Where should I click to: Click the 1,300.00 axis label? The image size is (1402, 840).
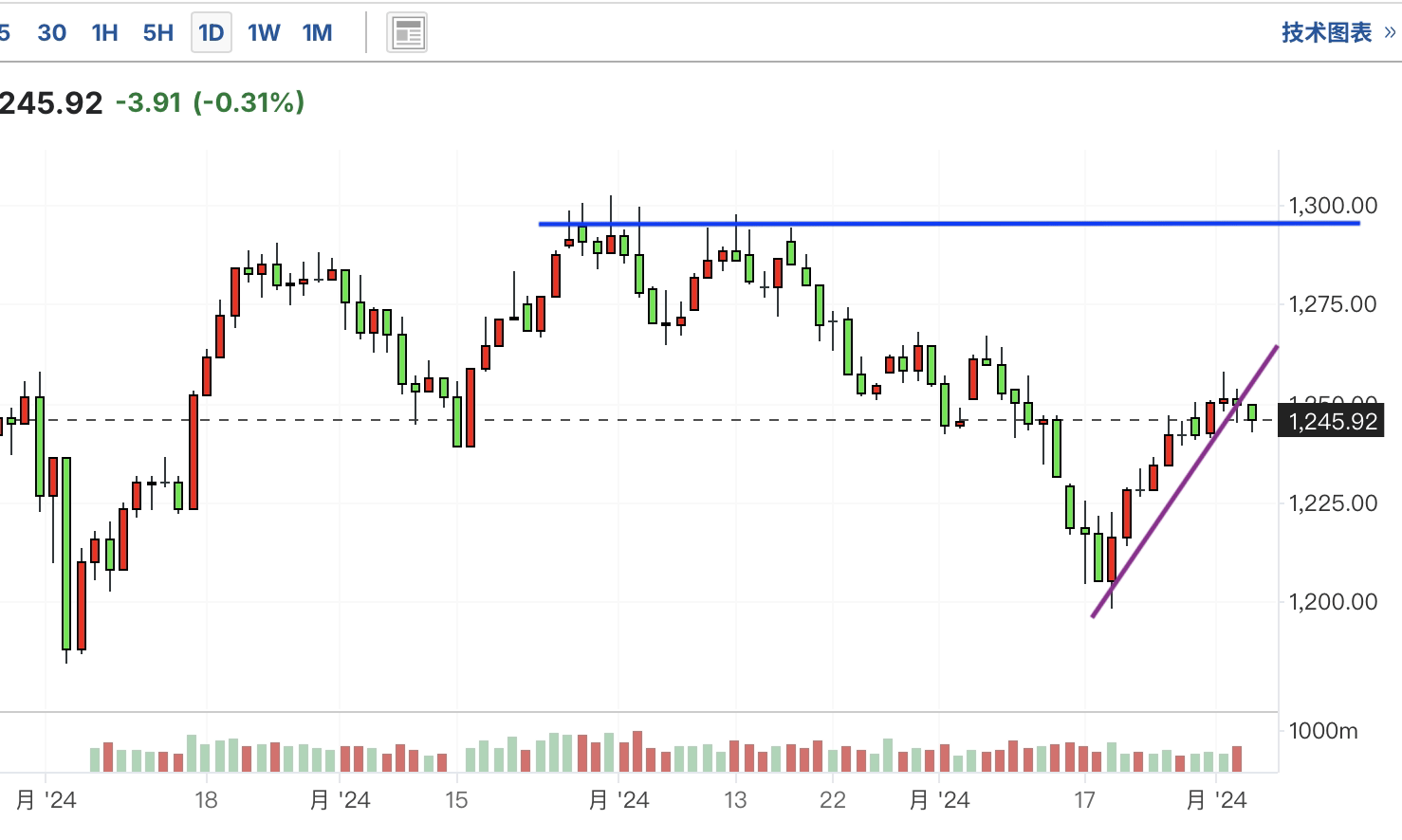pos(1332,206)
